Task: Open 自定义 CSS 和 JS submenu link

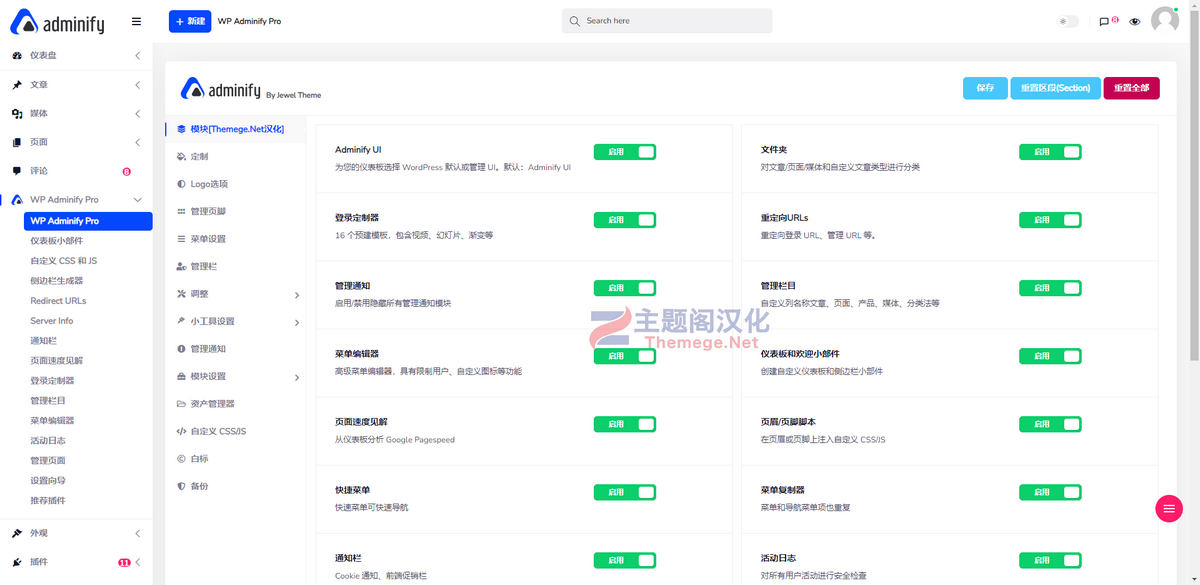Action: click(x=63, y=261)
